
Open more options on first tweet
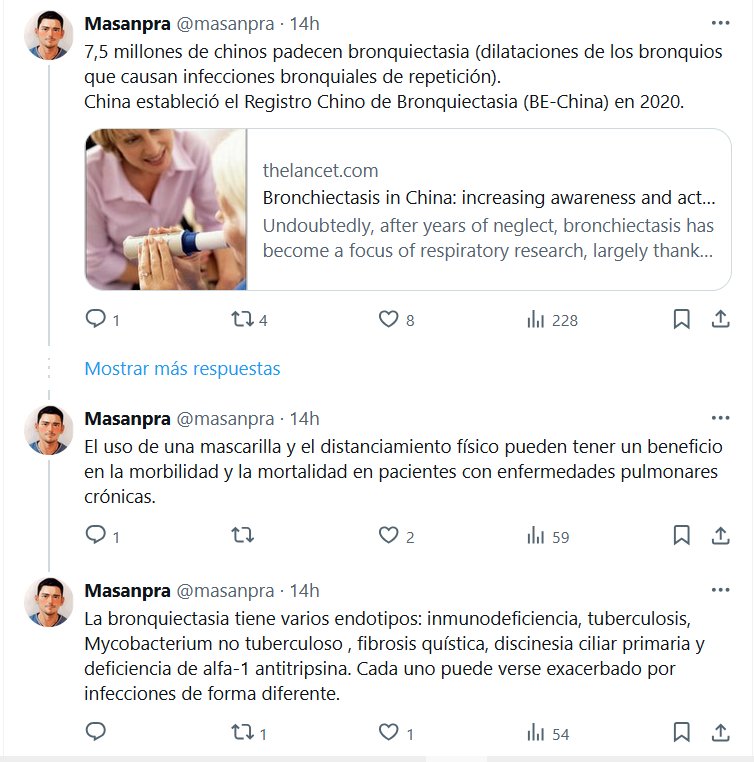720,23
